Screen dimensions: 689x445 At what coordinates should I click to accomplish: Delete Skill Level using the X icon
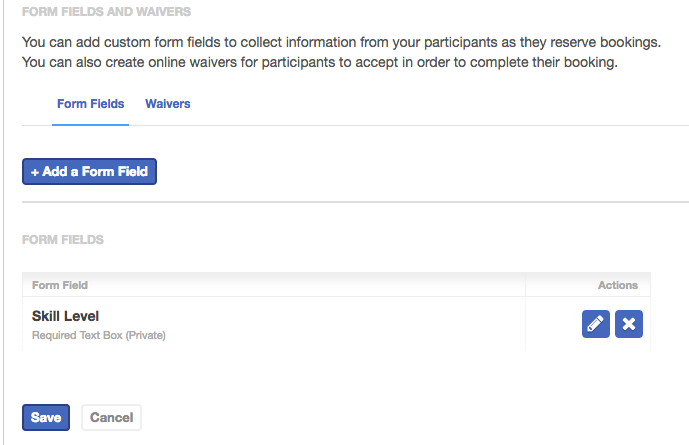coord(628,324)
